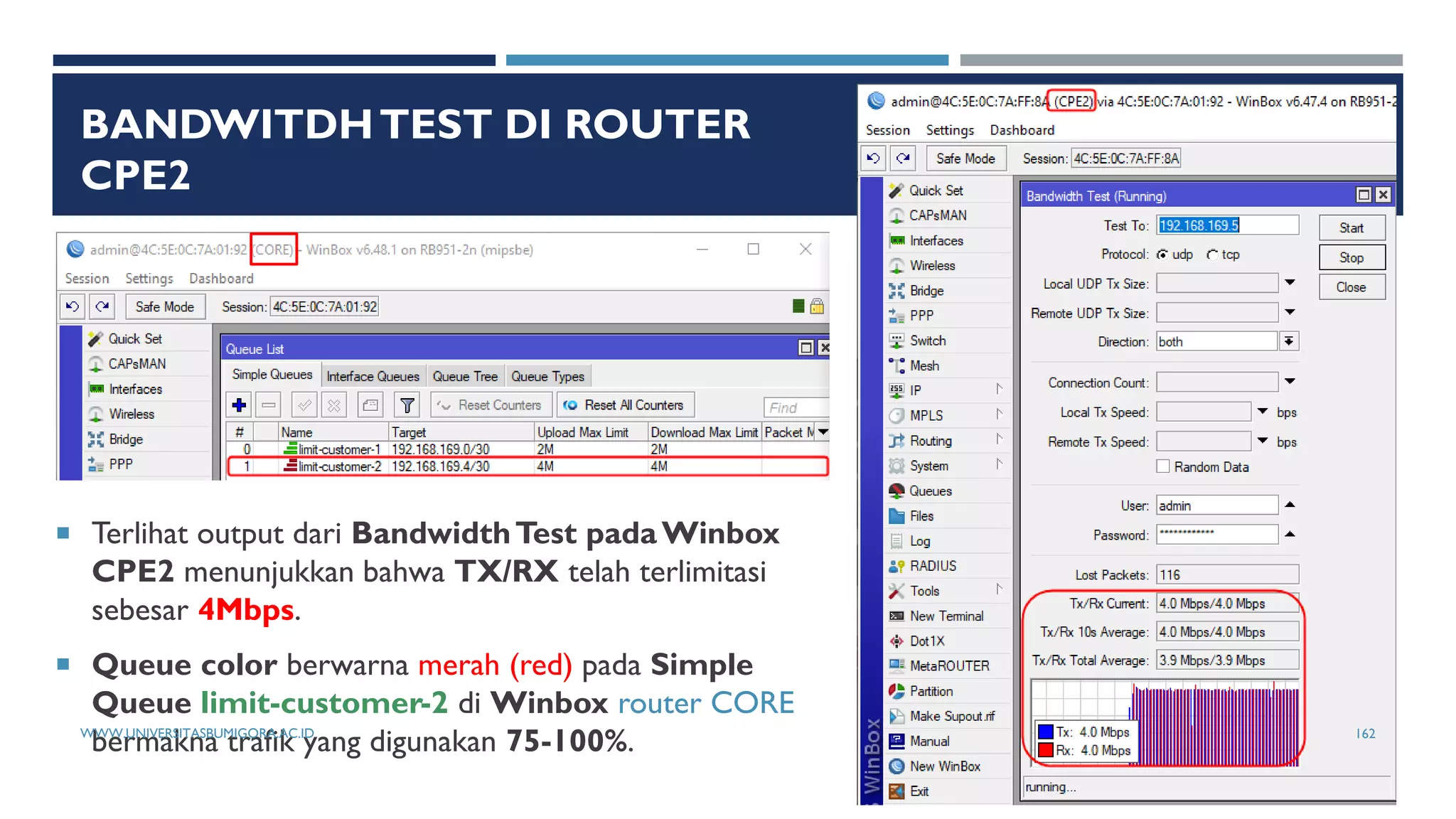Expand Connection Count dropdown arrow
The image size is (1456, 819).
(1290, 382)
